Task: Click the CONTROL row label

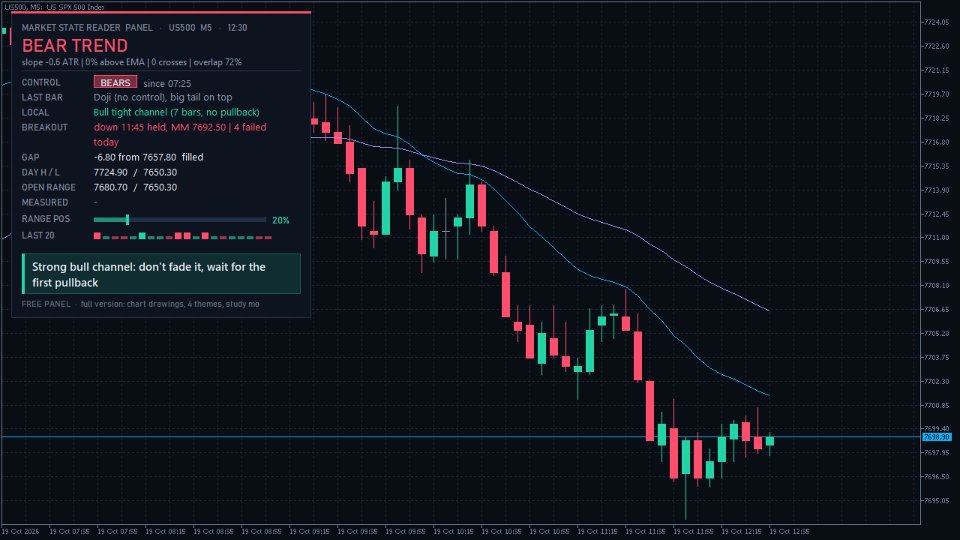Action: [41, 82]
